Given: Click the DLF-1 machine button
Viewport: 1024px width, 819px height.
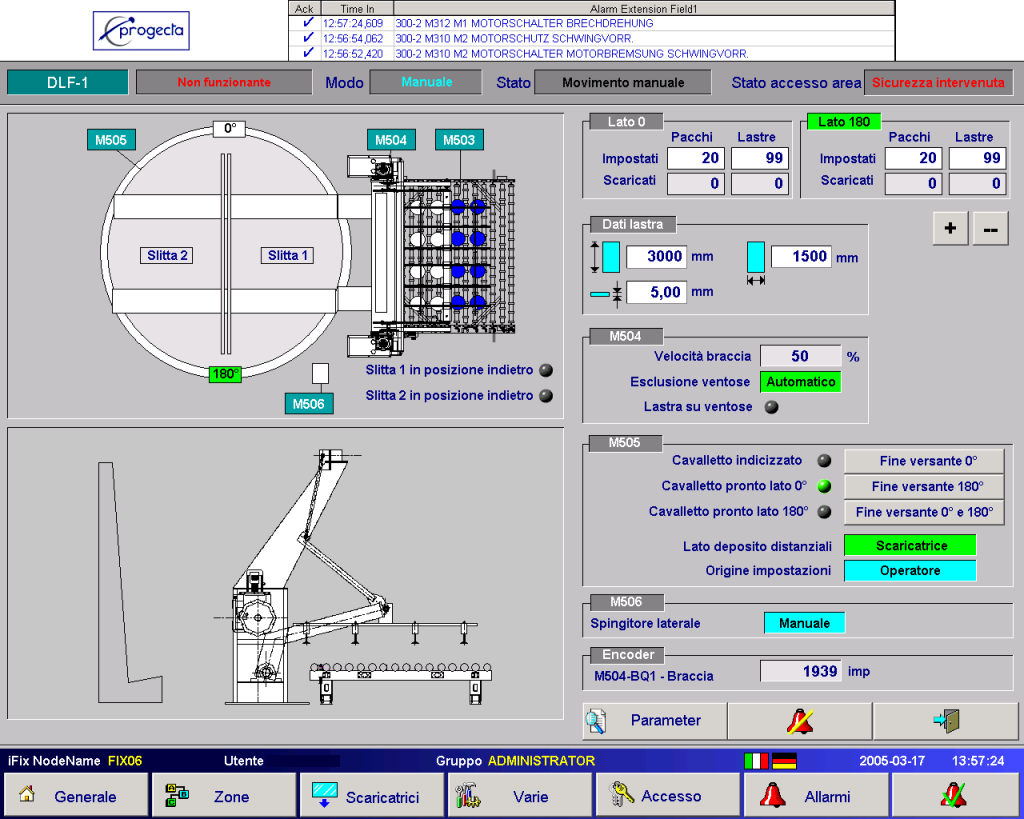Looking at the screenshot, I should coord(68,82).
